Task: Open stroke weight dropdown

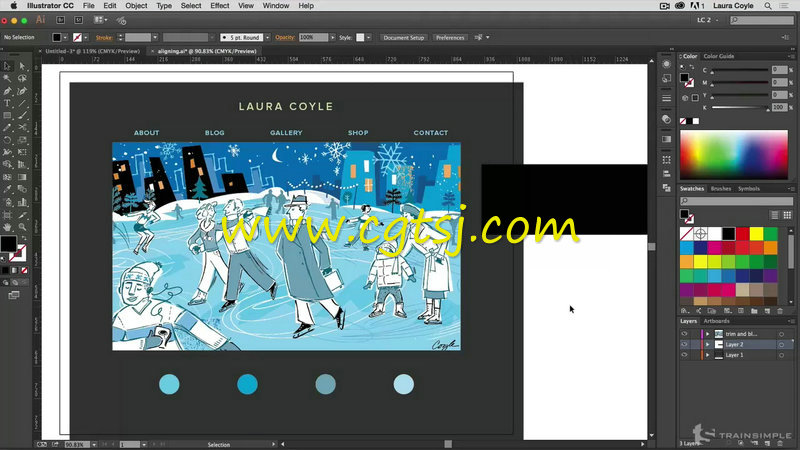Action: point(155,37)
